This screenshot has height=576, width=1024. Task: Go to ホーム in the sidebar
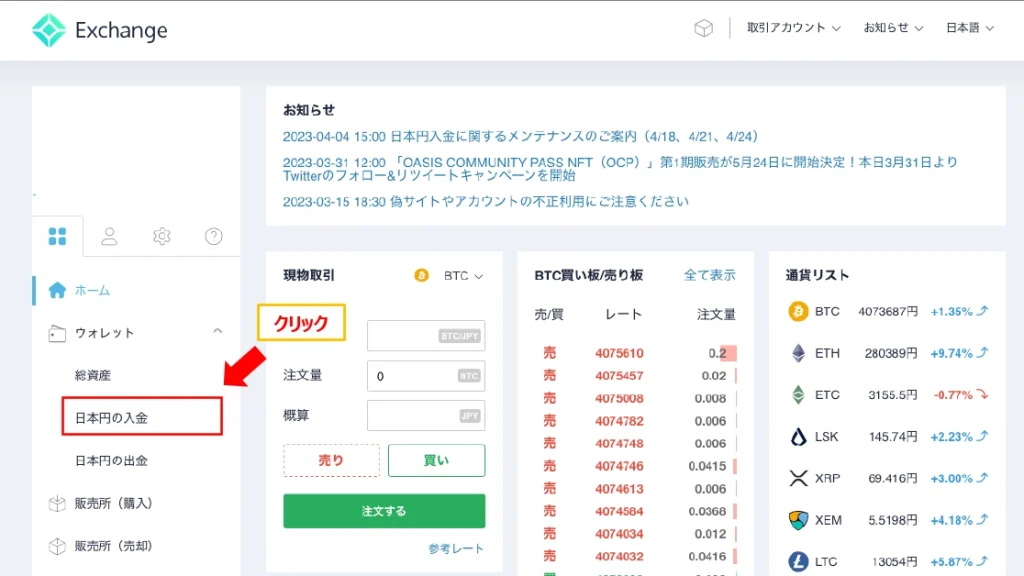click(92, 291)
